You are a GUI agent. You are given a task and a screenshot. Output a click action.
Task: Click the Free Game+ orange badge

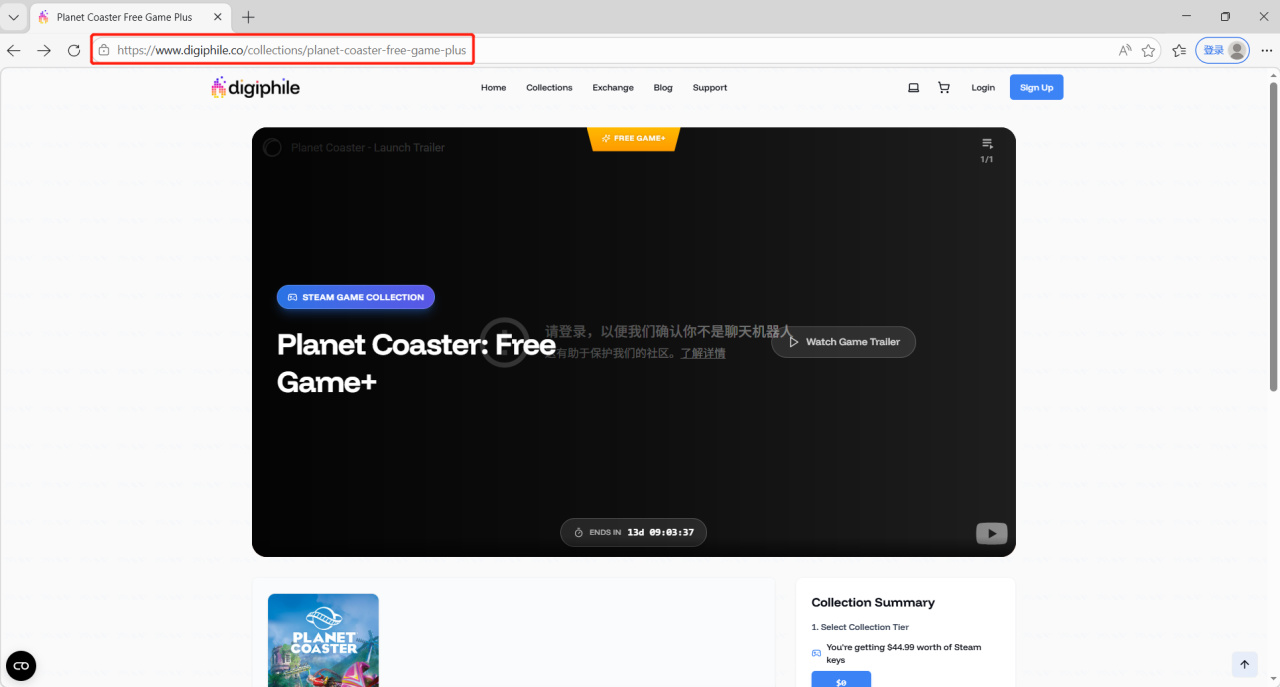(x=634, y=138)
